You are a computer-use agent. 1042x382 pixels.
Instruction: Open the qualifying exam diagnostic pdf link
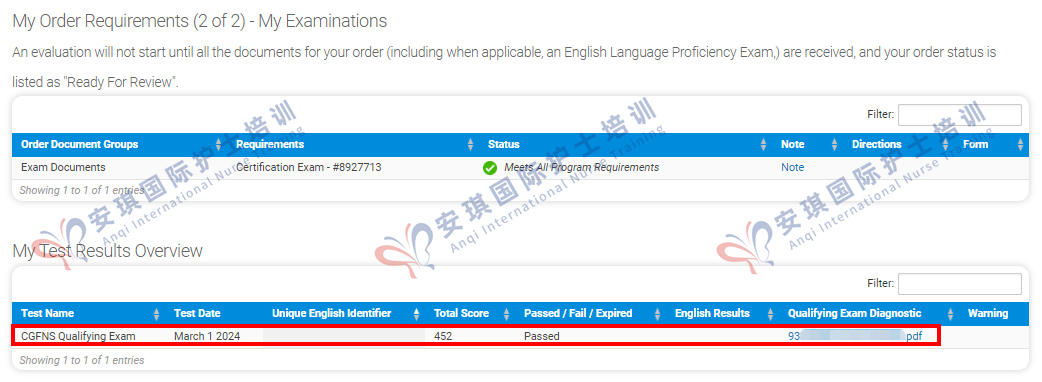point(855,336)
